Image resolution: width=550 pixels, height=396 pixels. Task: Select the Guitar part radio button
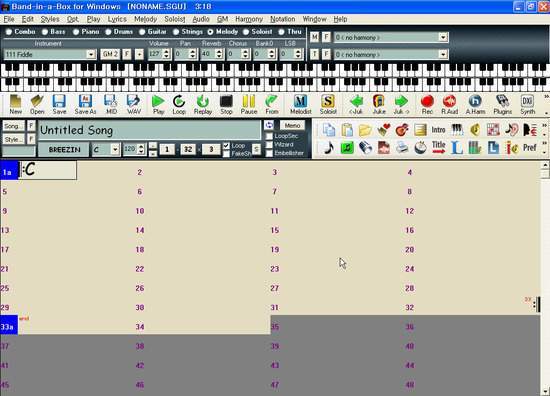point(142,32)
